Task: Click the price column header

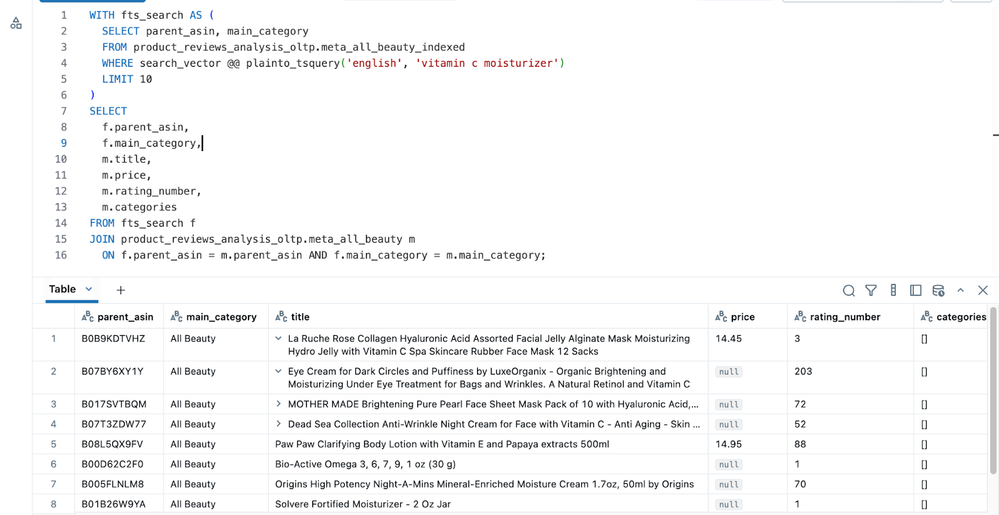Action: click(x=742, y=317)
